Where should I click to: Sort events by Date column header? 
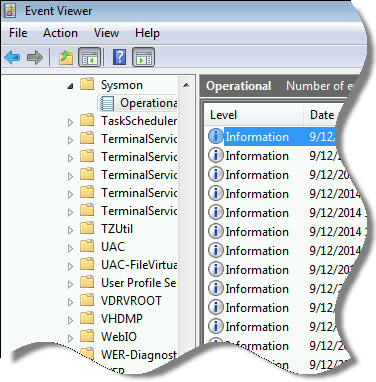tap(322, 115)
